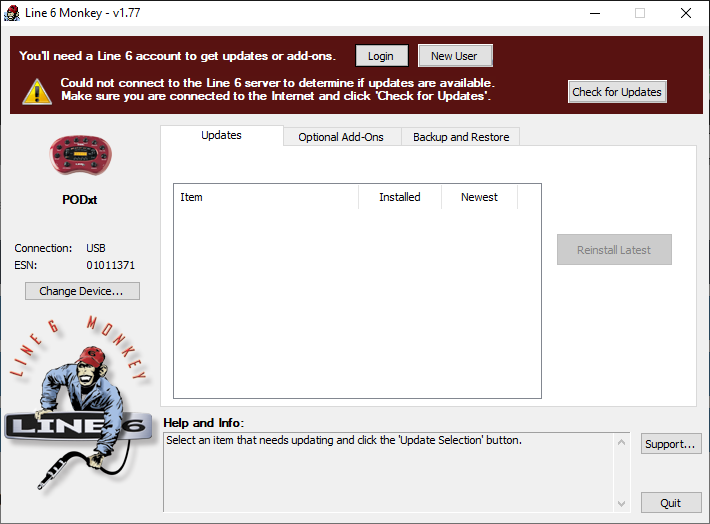Click the yellow warning triangle icon
This screenshot has width=710, height=524.
38,92
